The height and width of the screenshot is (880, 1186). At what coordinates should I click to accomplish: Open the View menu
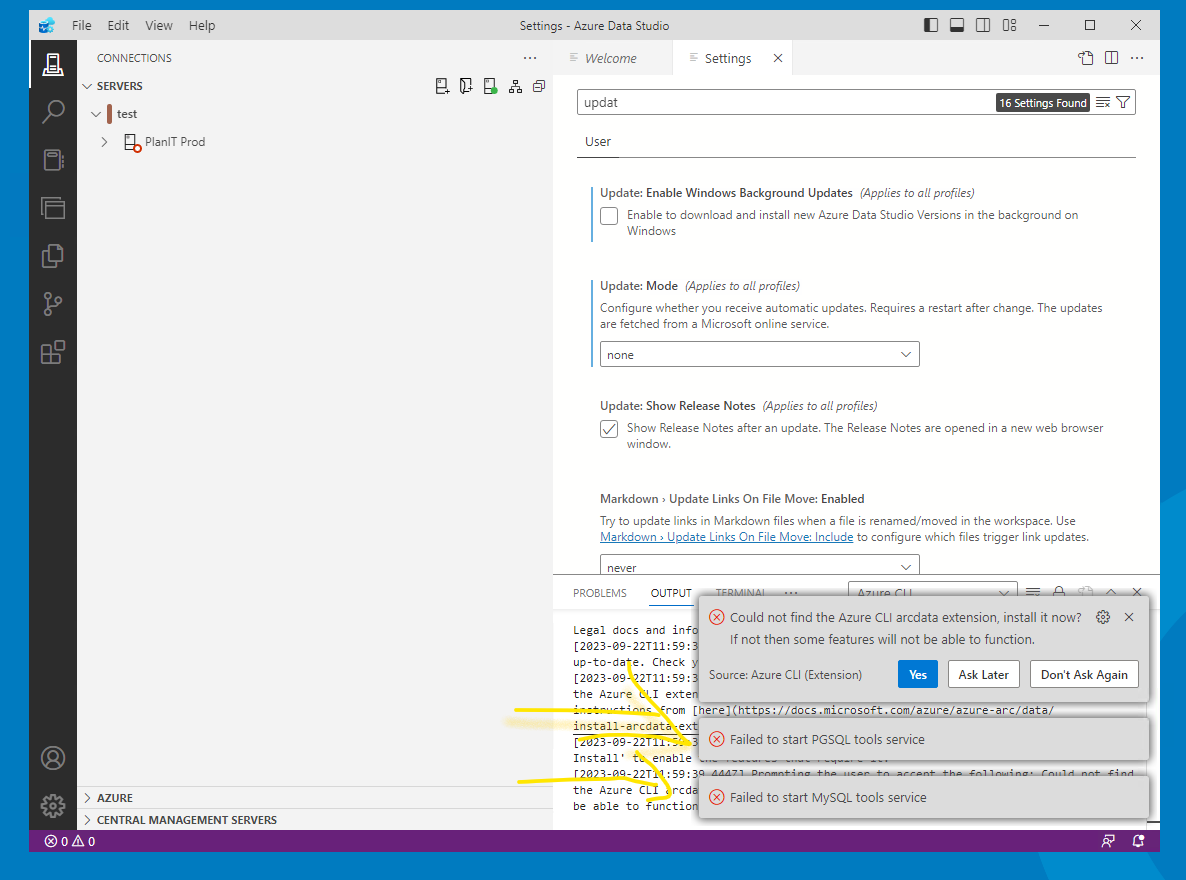[x=159, y=26]
